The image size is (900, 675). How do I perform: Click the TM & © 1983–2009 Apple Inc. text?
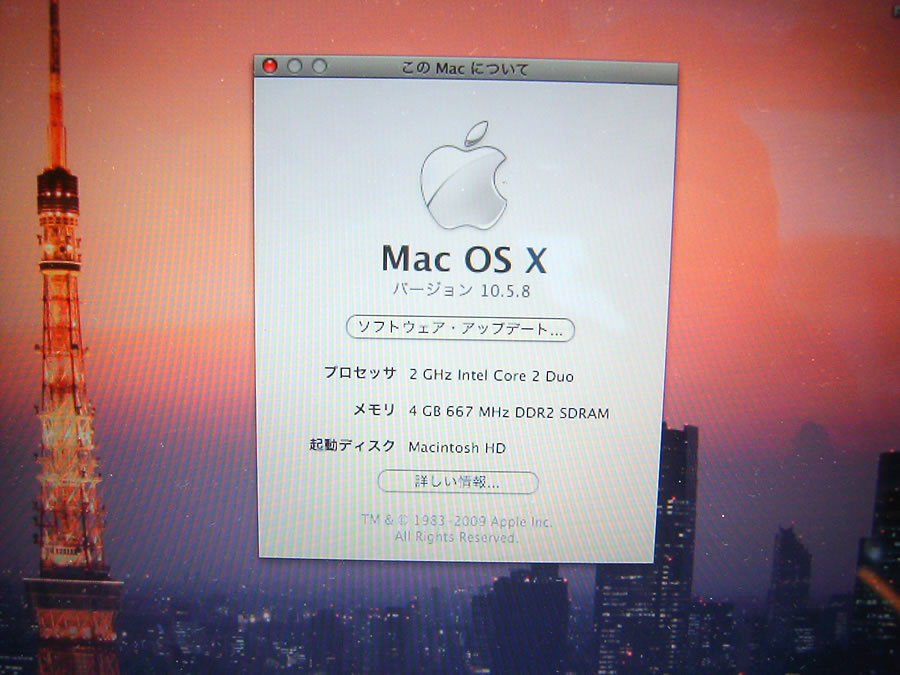tap(456, 521)
